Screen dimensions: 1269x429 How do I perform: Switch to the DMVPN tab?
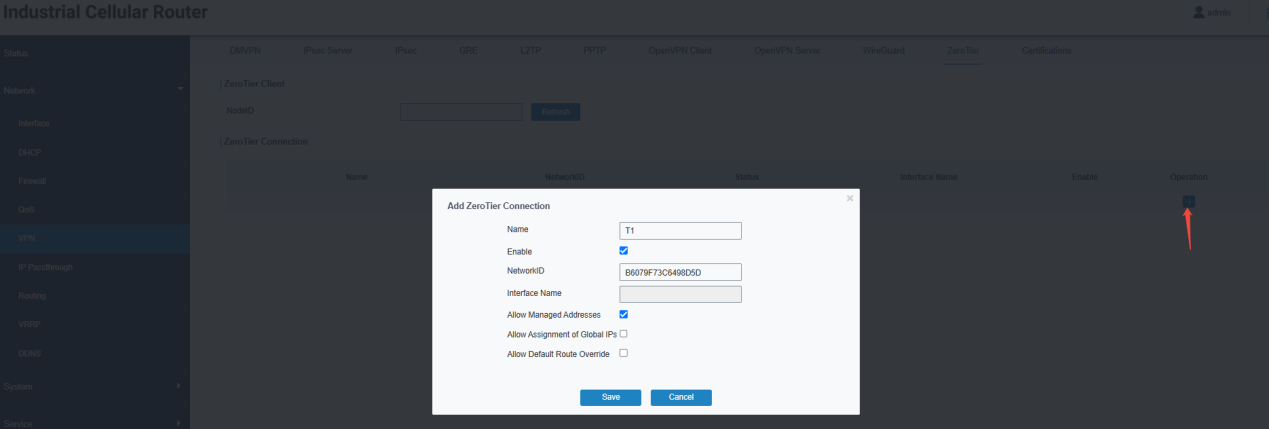(x=245, y=50)
